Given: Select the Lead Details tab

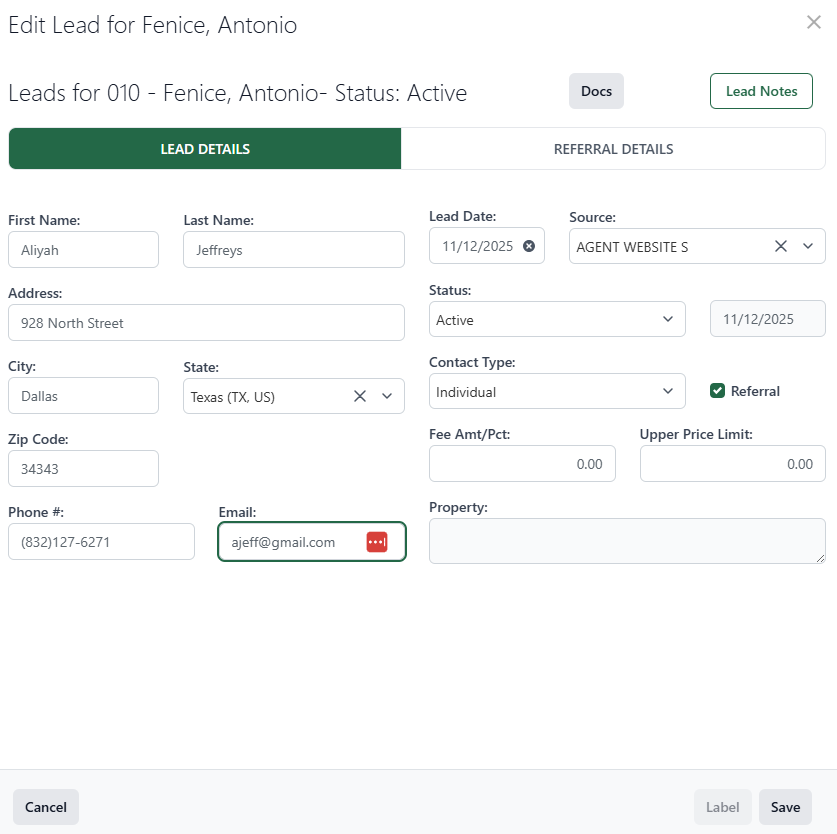Looking at the screenshot, I should 204,148.
